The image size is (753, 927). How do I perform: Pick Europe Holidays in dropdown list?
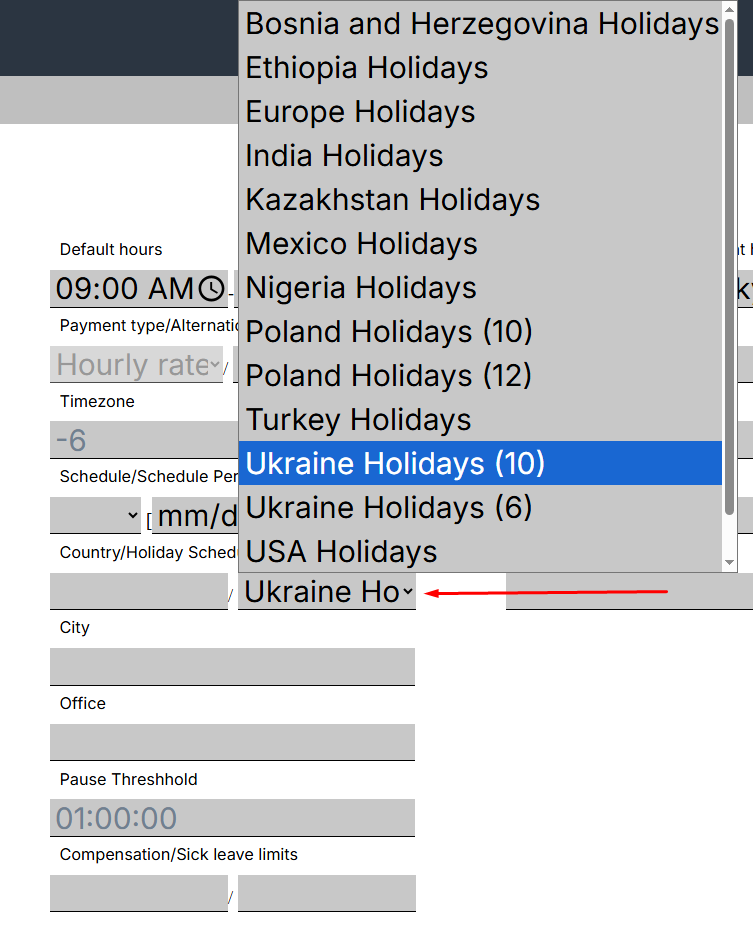pyautogui.click(x=360, y=112)
